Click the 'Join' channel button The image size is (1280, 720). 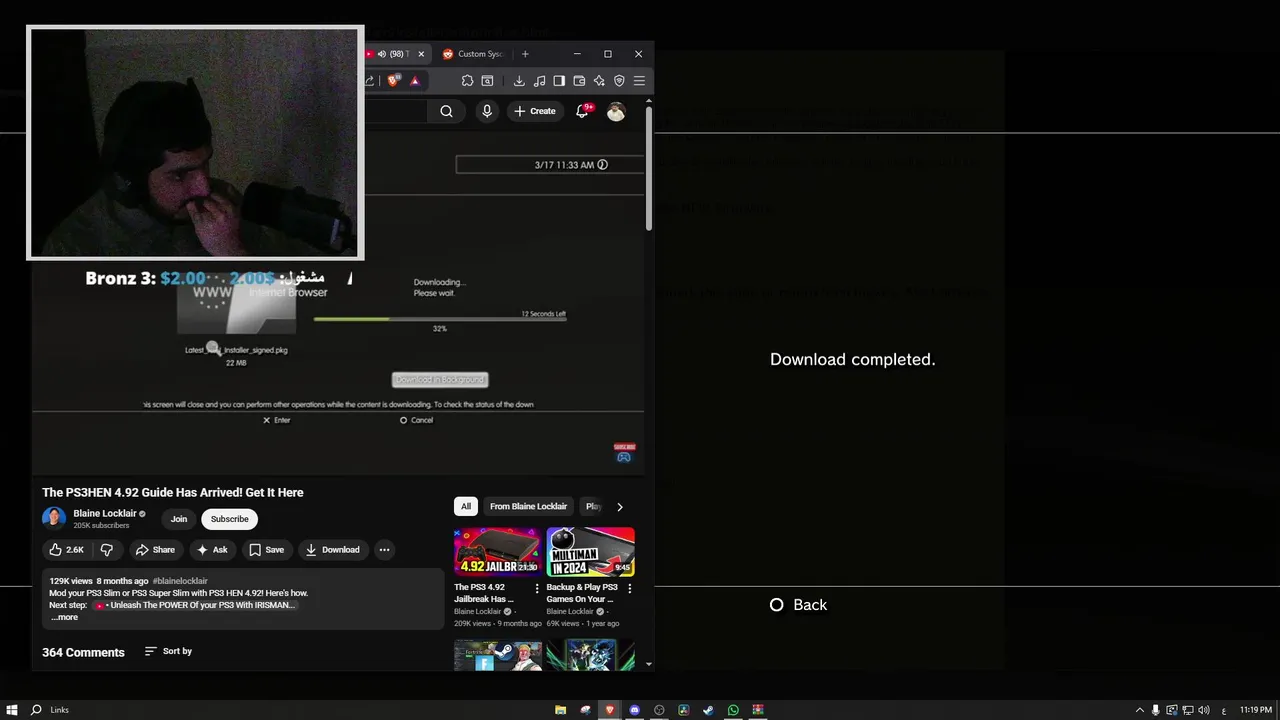pos(179,519)
